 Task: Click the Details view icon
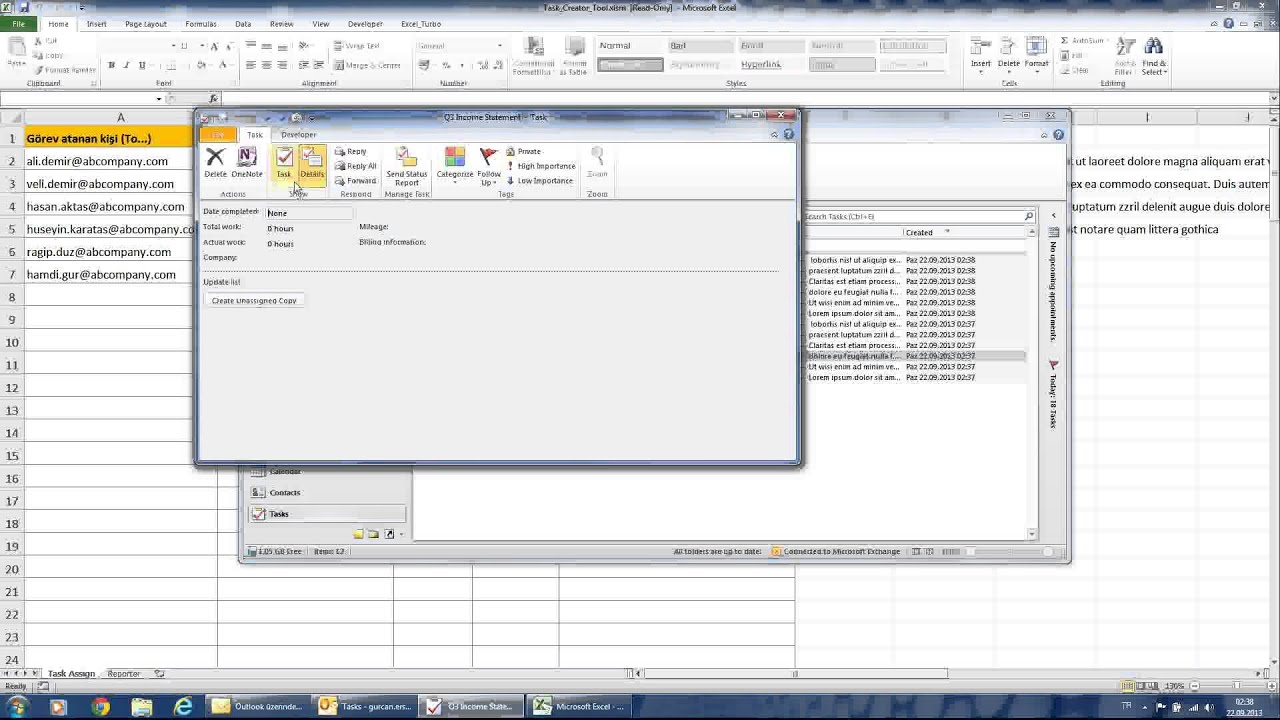(x=312, y=163)
